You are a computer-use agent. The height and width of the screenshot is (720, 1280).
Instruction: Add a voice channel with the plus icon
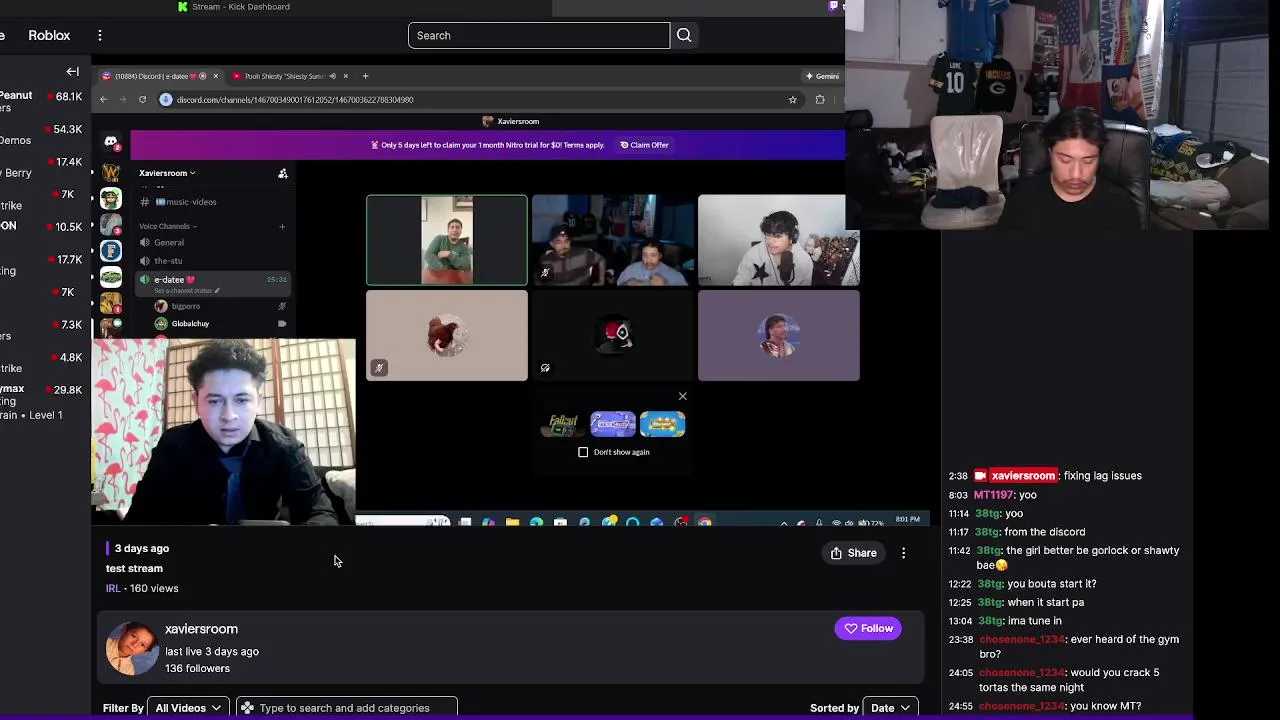pyautogui.click(x=282, y=226)
